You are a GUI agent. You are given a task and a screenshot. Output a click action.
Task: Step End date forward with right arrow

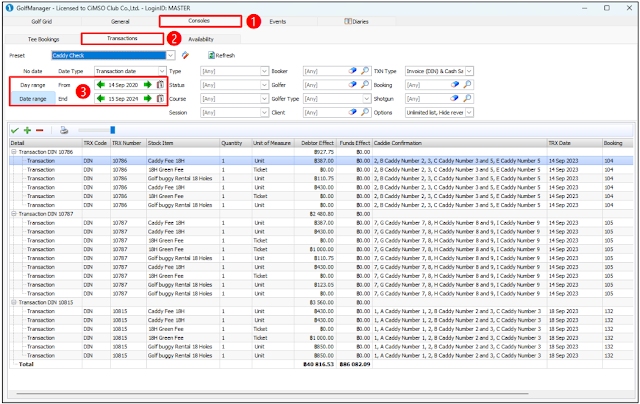[148, 99]
